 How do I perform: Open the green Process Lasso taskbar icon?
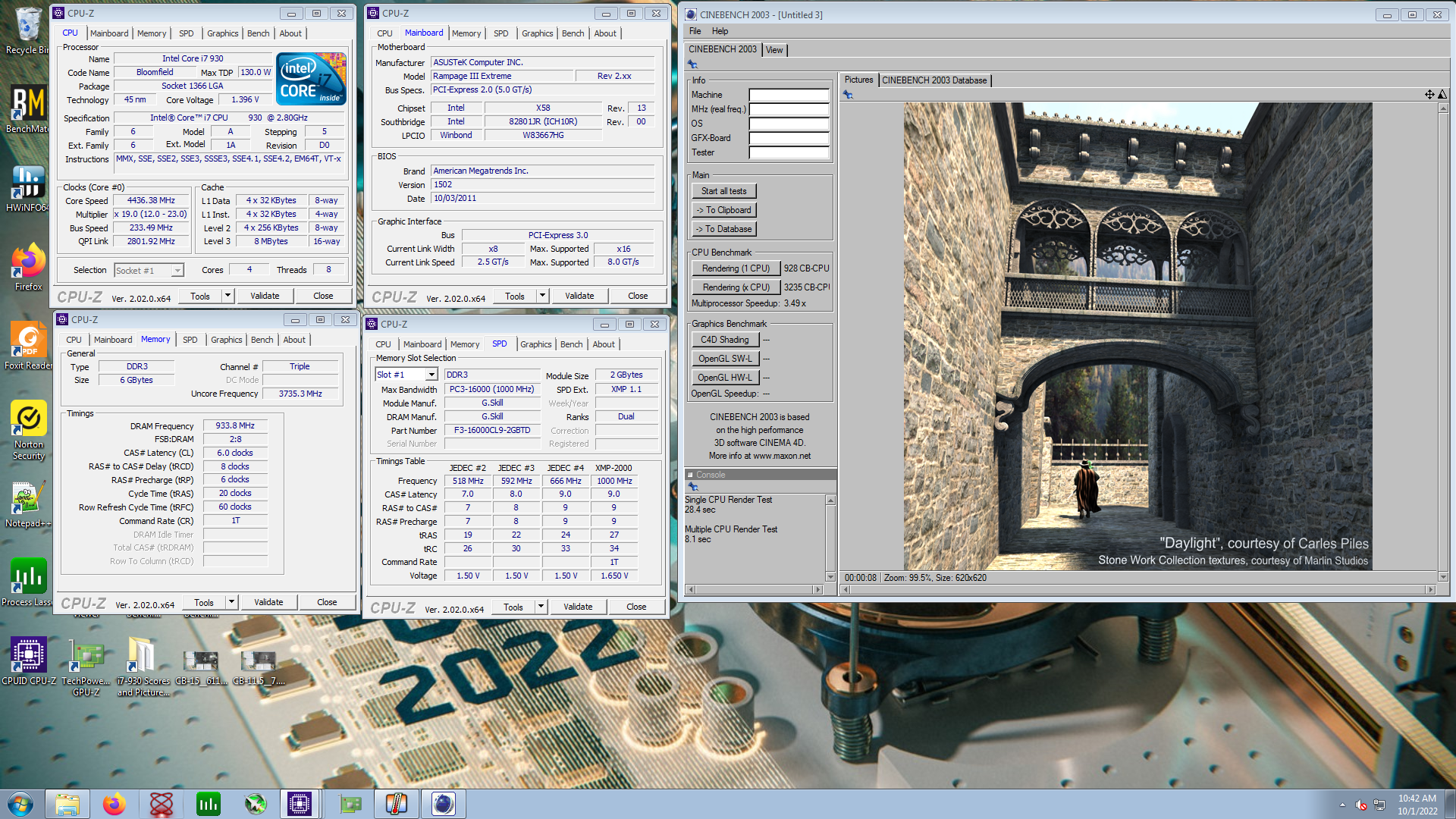(x=209, y=804)
